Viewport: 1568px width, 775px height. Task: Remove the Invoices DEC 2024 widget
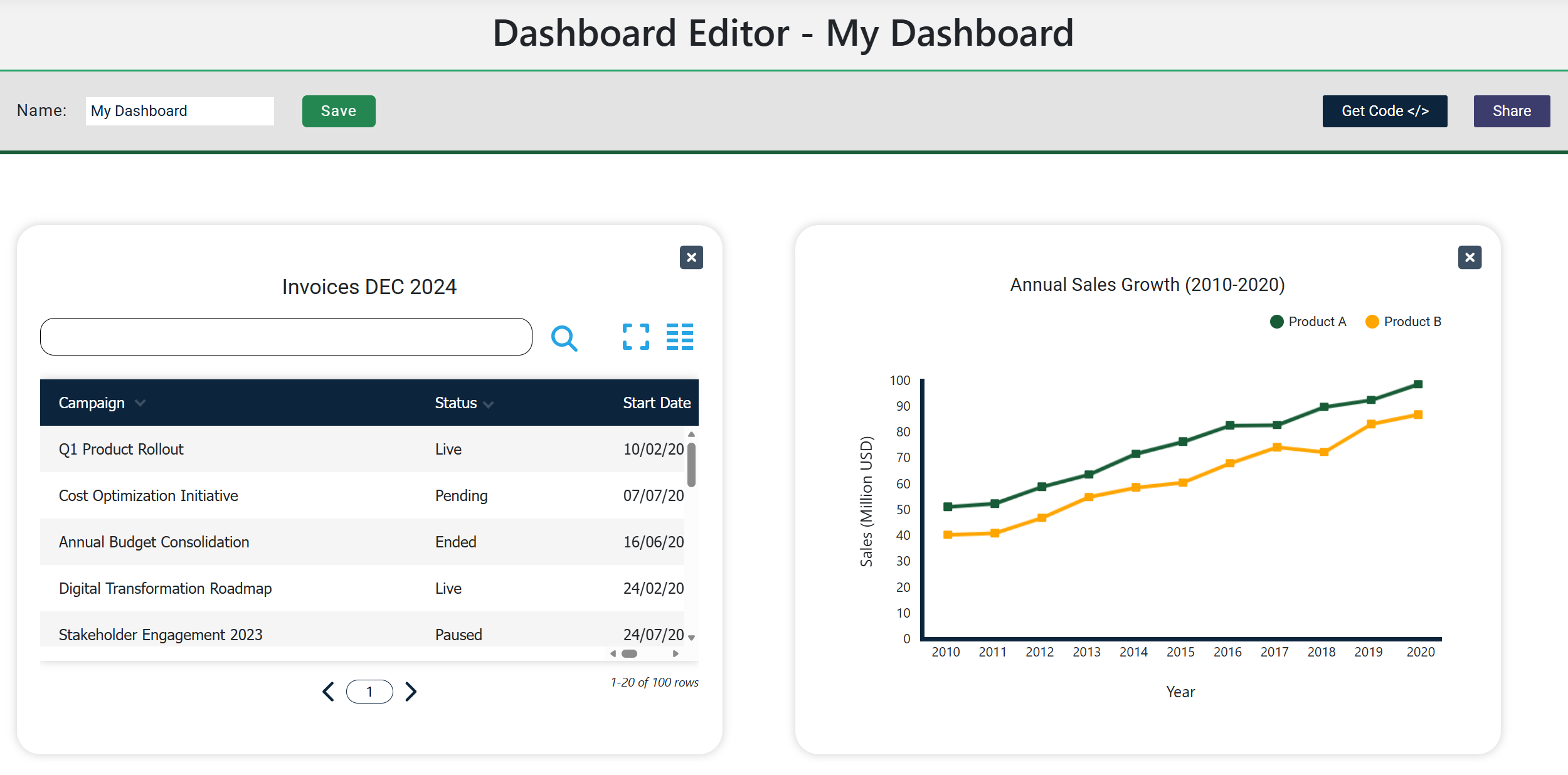pos(691,258)
